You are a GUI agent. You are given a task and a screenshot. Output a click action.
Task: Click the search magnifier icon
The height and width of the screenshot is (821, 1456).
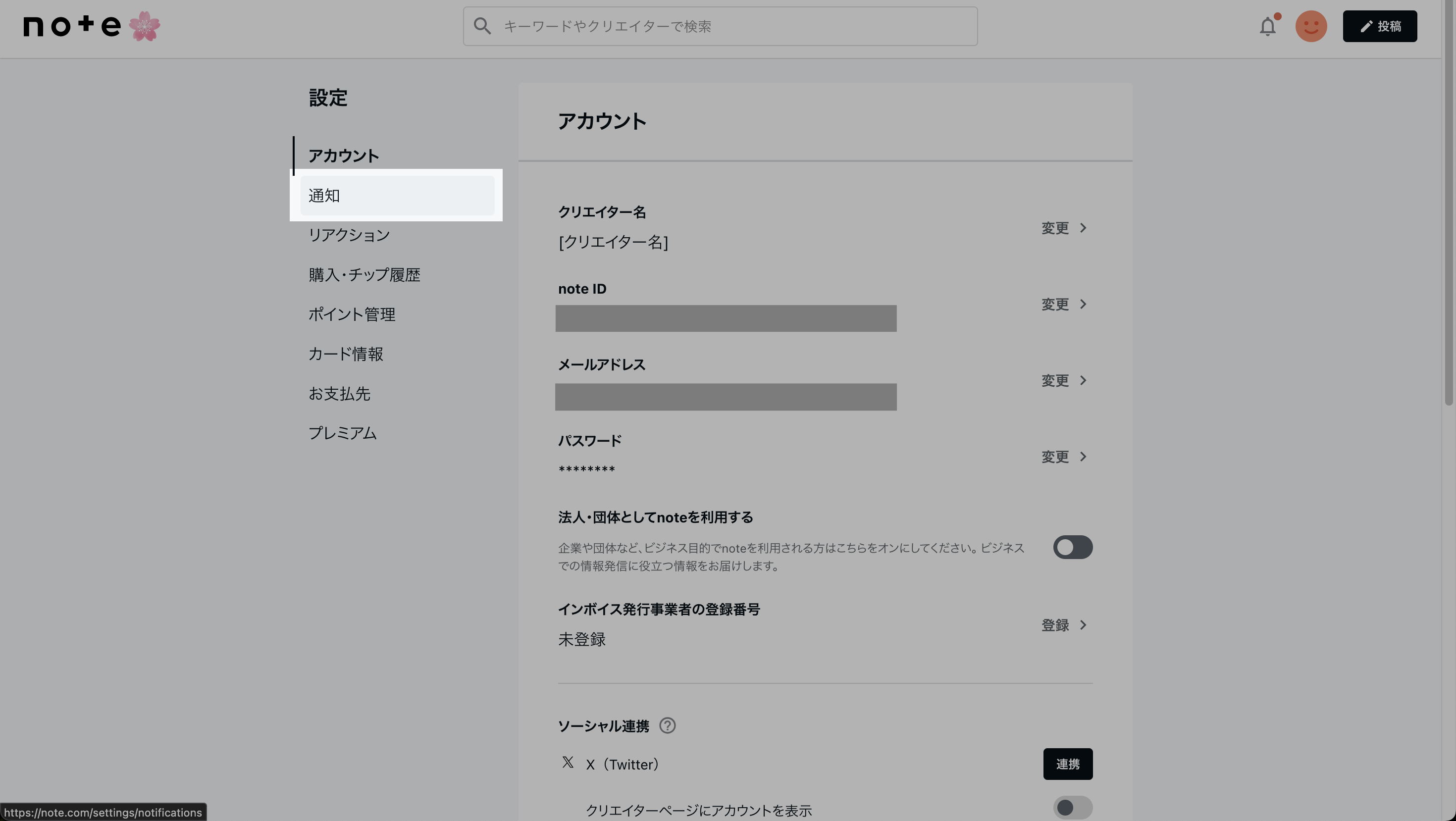point(482,26)
